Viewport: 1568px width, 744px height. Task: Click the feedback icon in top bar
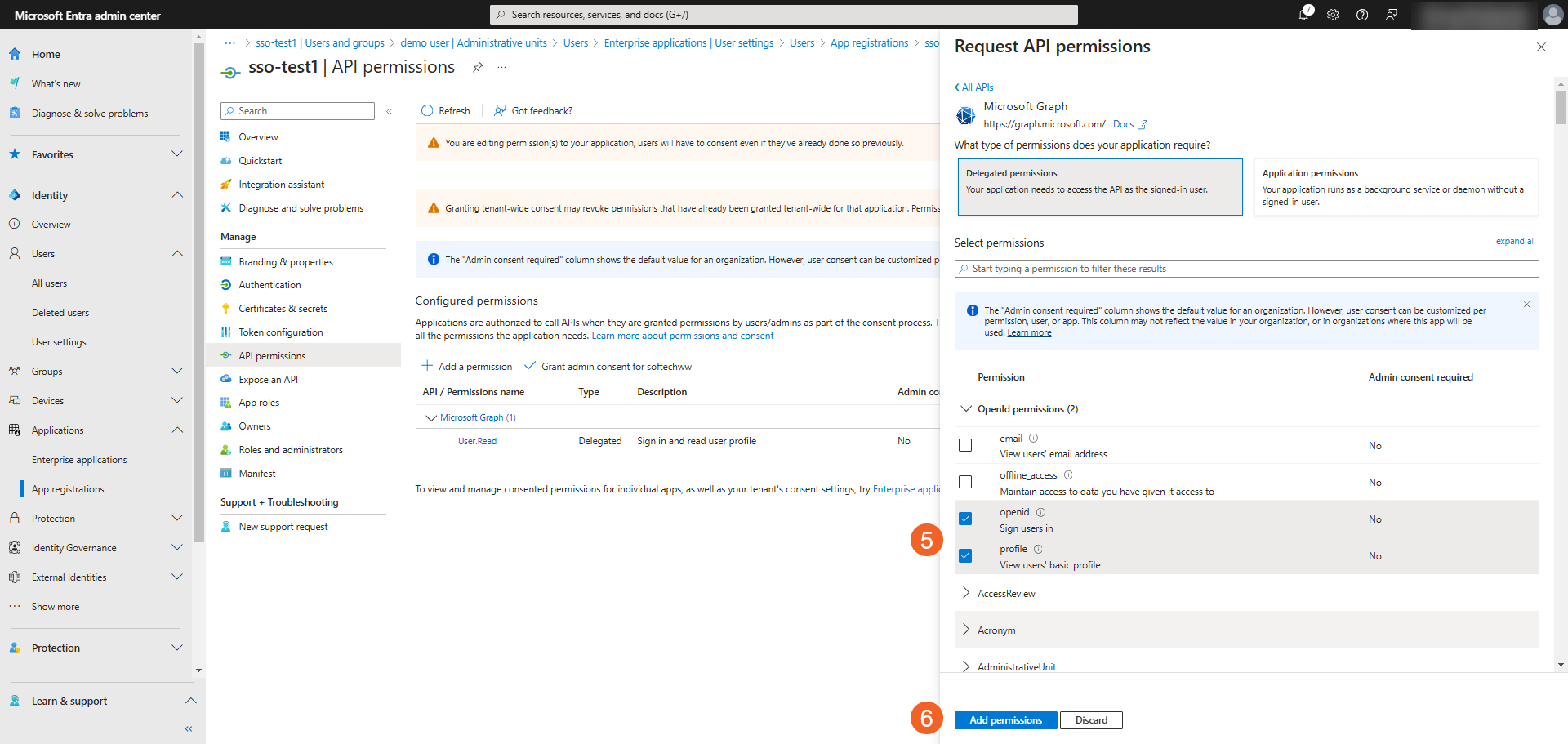(x=1392, y=15)
